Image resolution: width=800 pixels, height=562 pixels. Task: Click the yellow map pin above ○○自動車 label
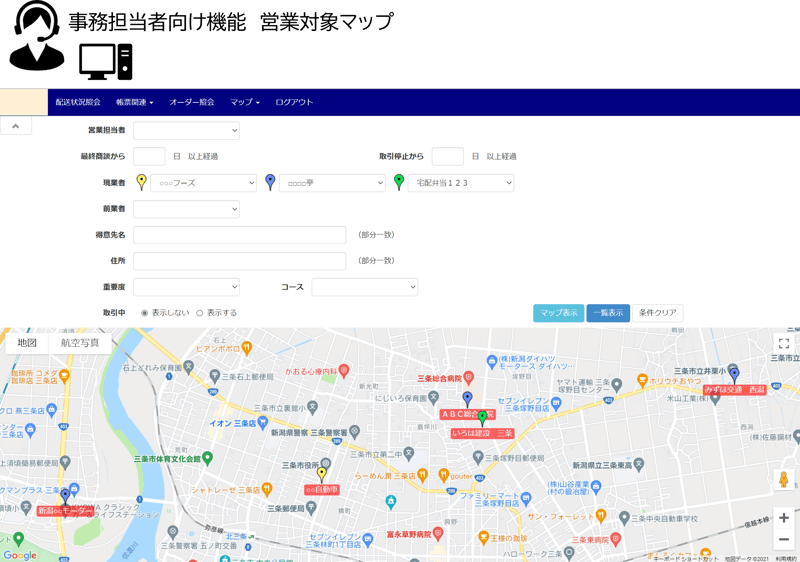click(x=321, y=474)
